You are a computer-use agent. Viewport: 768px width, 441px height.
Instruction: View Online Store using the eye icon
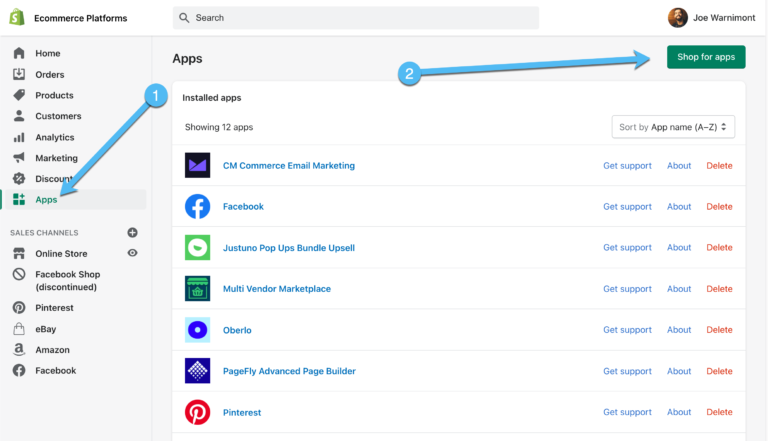(x=132, y=253)
